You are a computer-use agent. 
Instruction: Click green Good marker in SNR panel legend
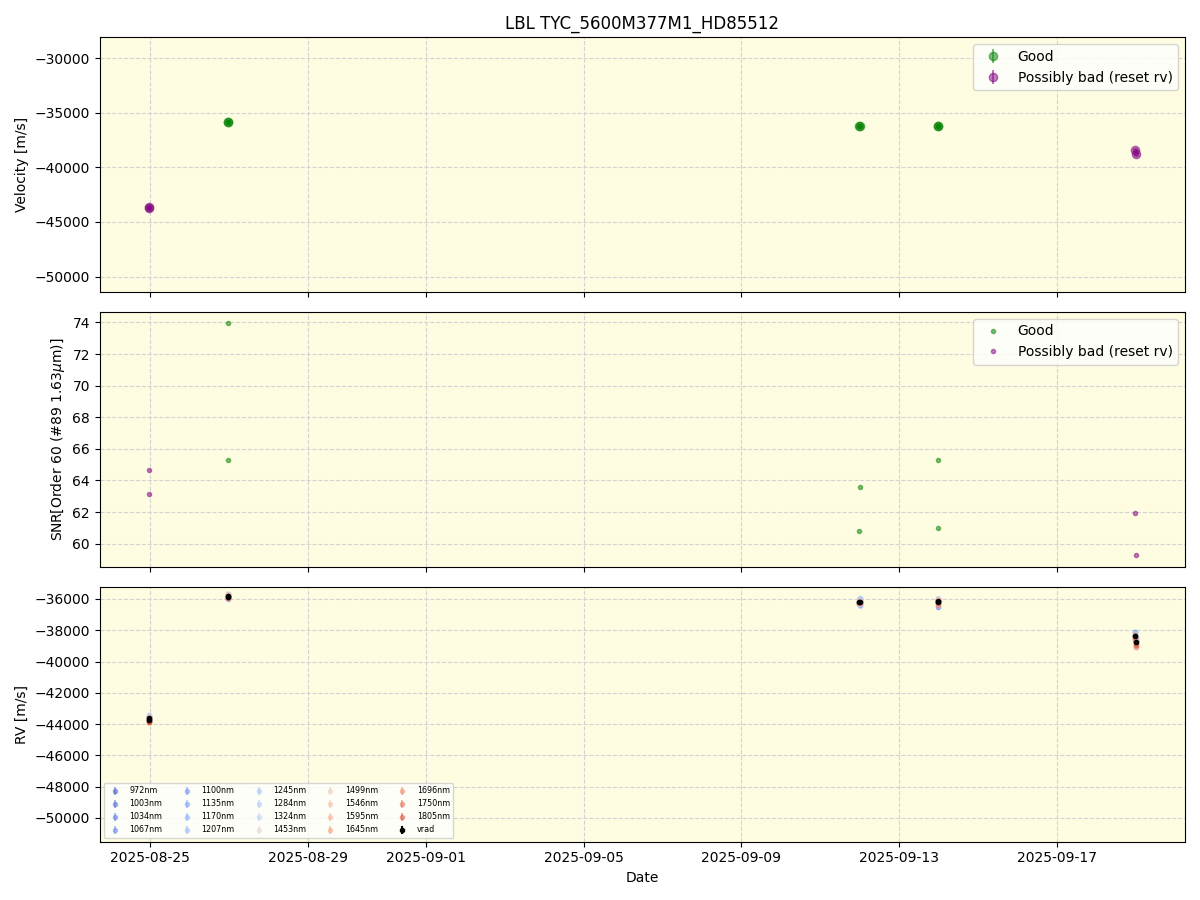tap(993, 331)
